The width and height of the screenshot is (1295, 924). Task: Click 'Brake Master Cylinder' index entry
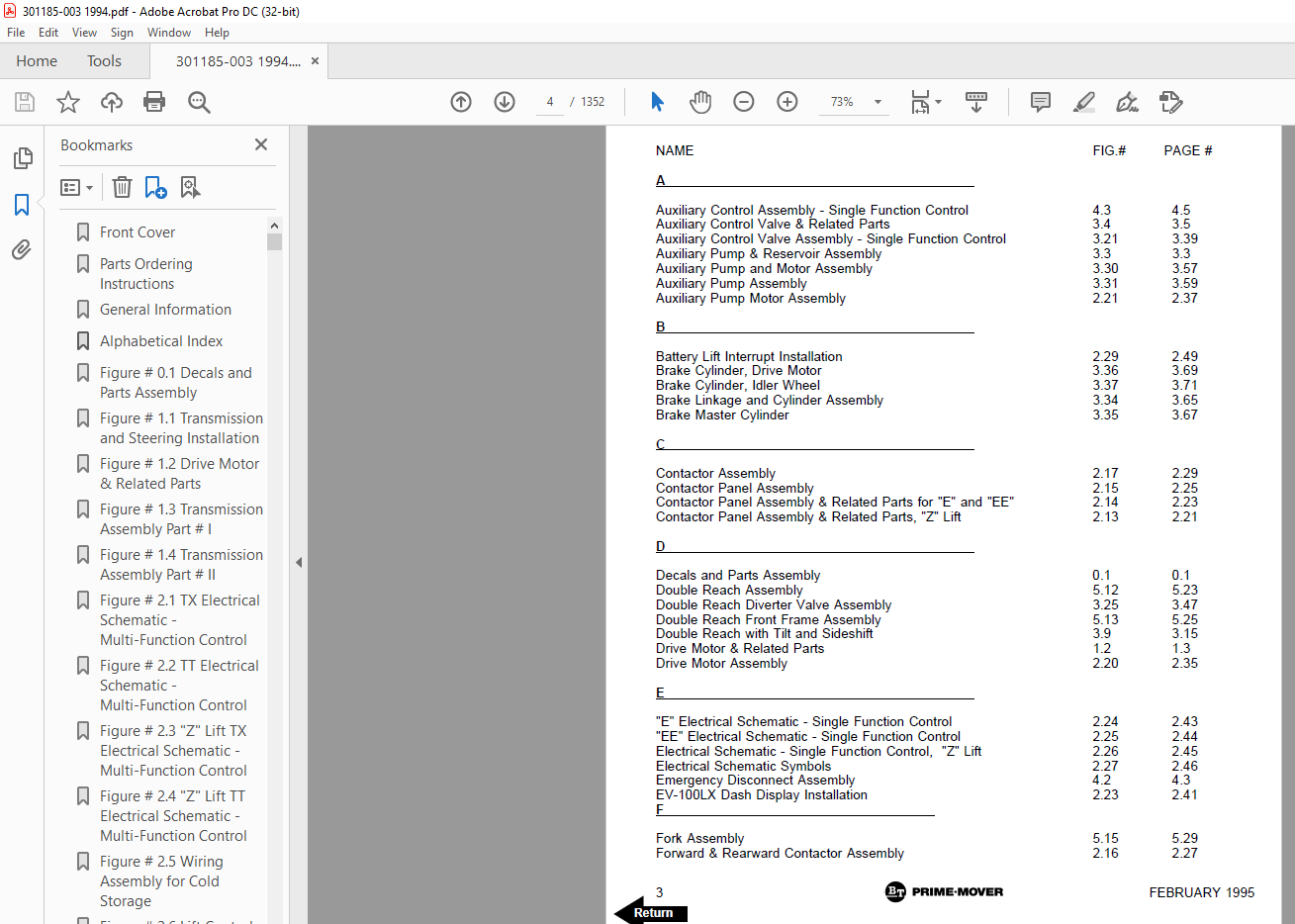722,415
